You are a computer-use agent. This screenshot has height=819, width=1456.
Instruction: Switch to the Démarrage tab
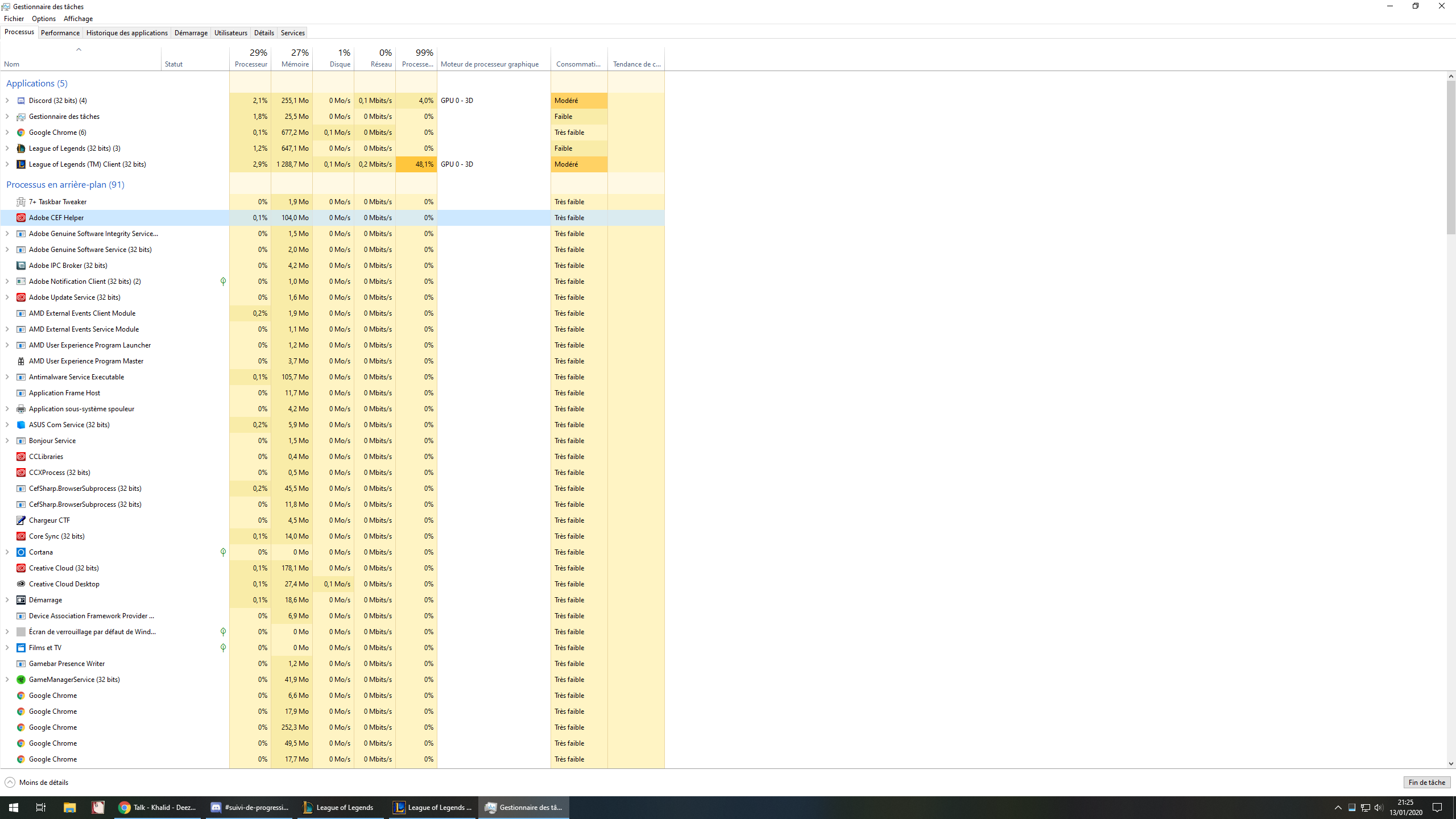coord(191,33)
